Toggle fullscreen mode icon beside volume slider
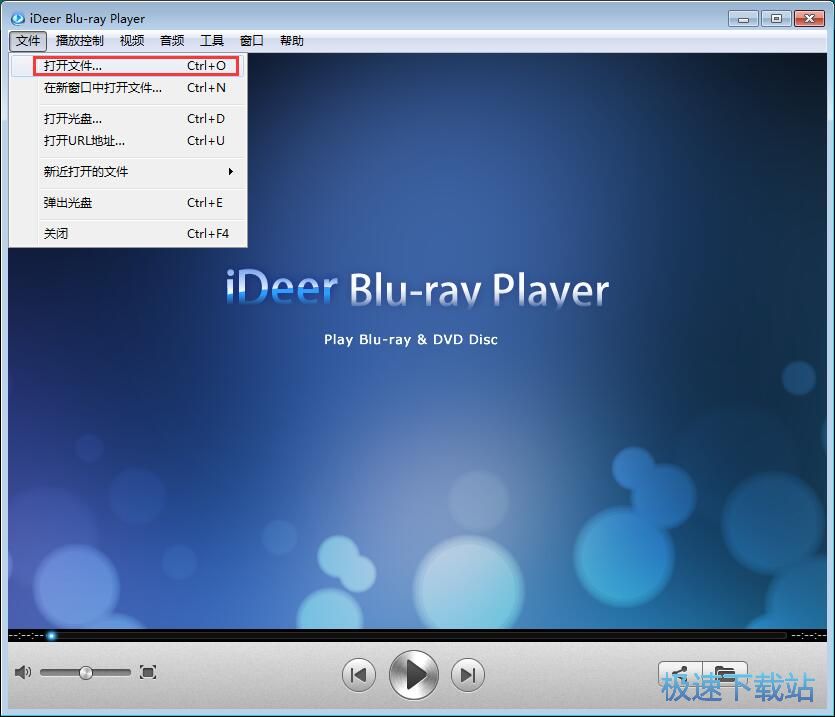The image size is (835, 717). pyautogui.click(x=148, y=672)
